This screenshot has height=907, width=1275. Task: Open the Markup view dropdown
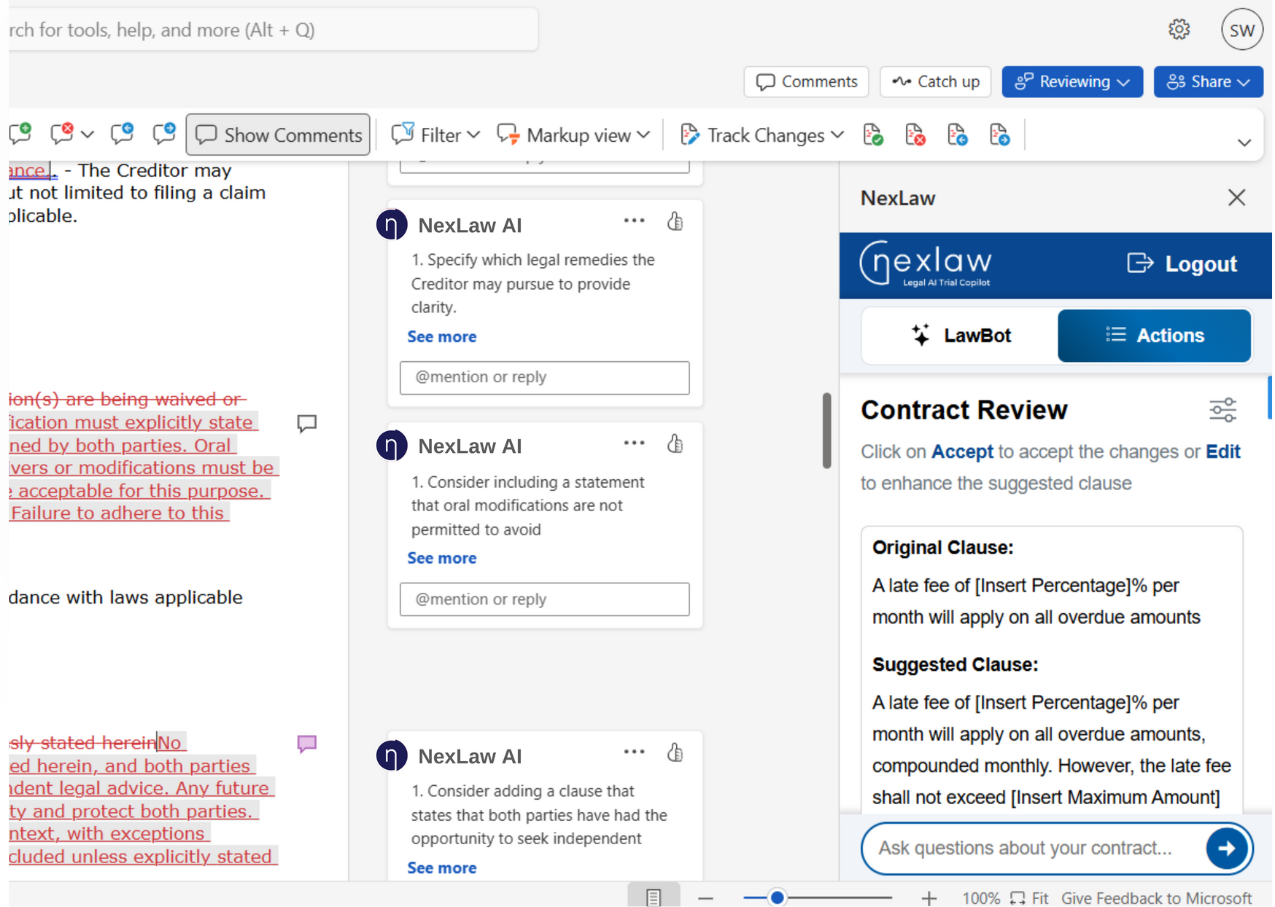(x=574, y=135)
